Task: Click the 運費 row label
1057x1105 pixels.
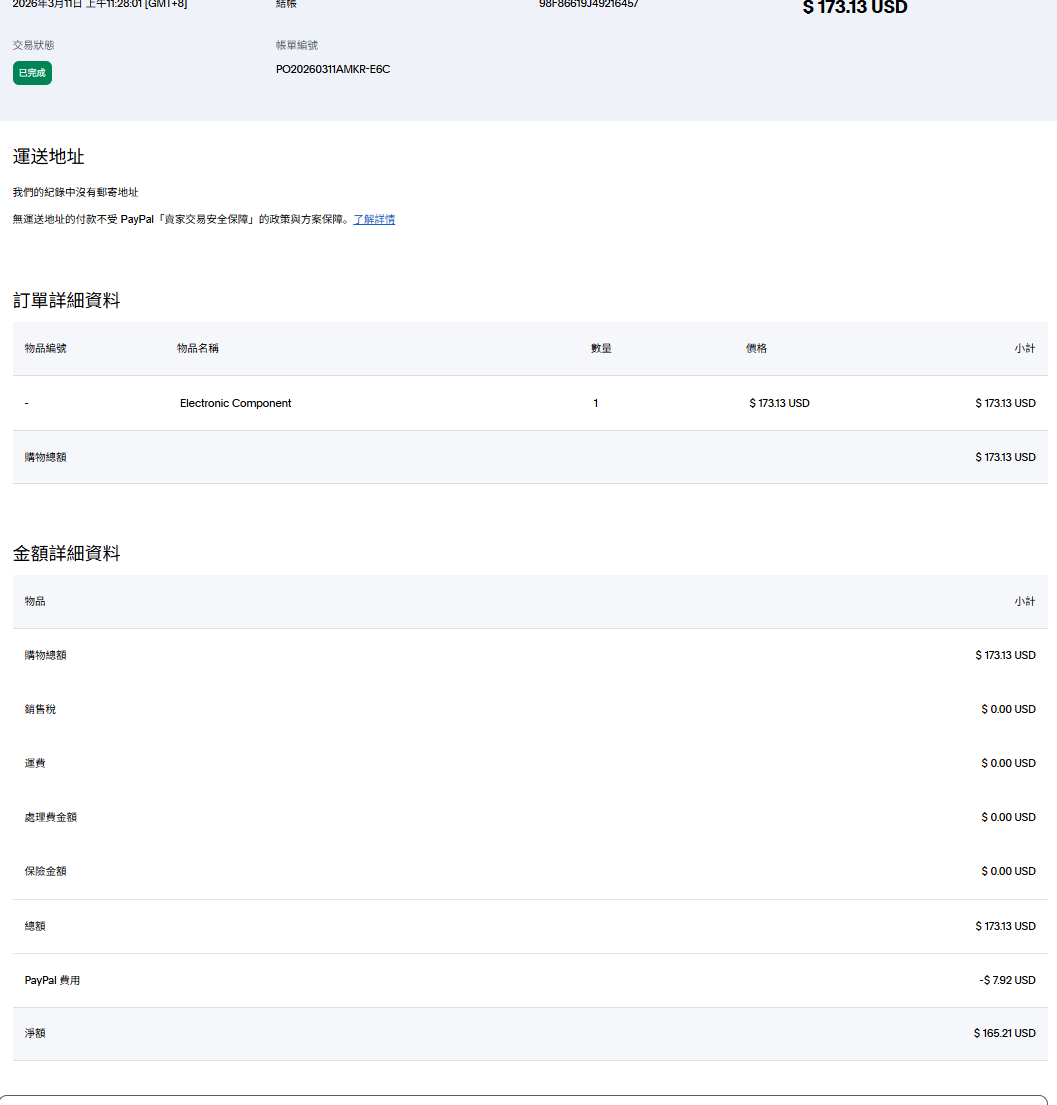Action: coord(35,763)
